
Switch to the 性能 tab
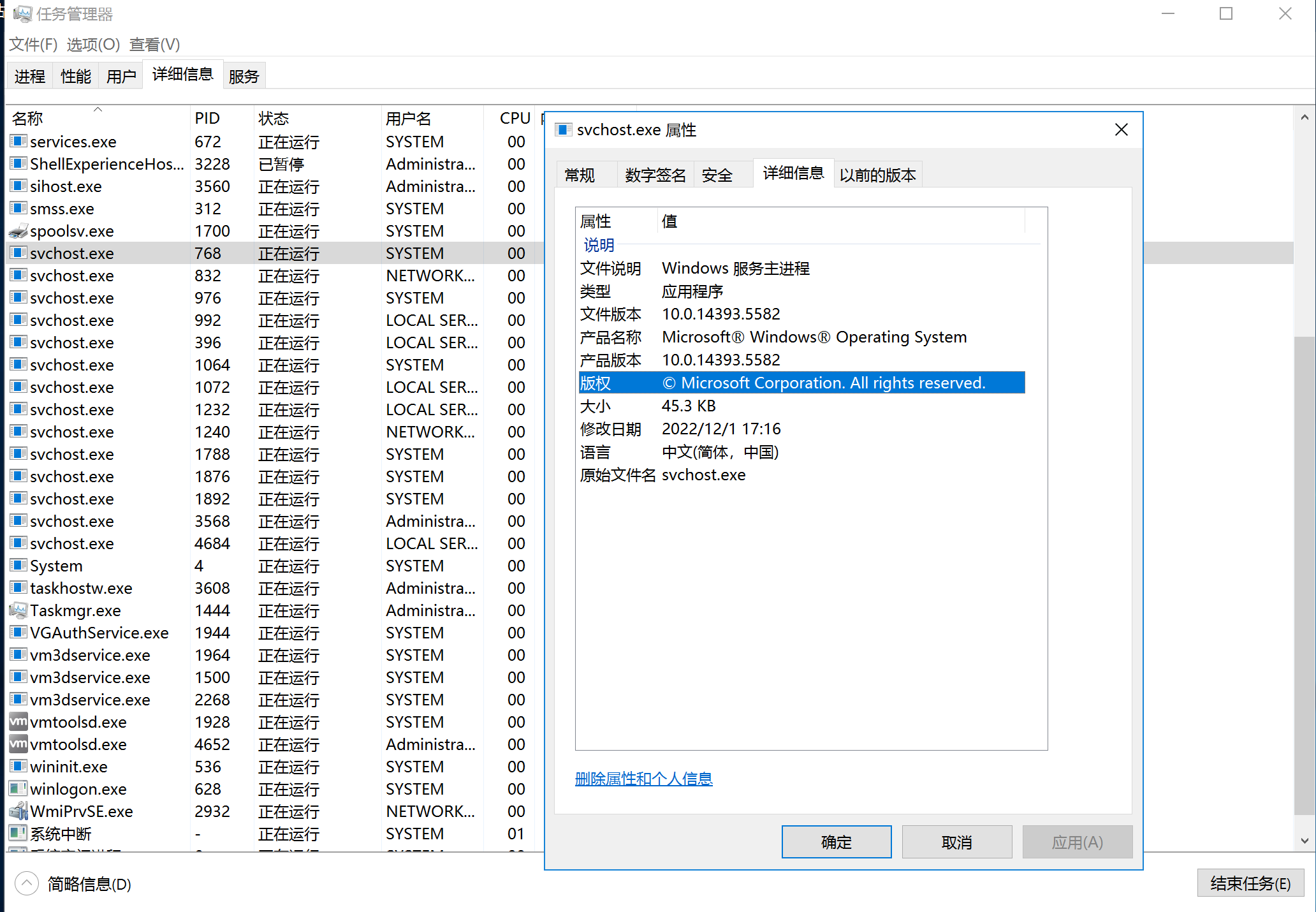pos(76,77)
